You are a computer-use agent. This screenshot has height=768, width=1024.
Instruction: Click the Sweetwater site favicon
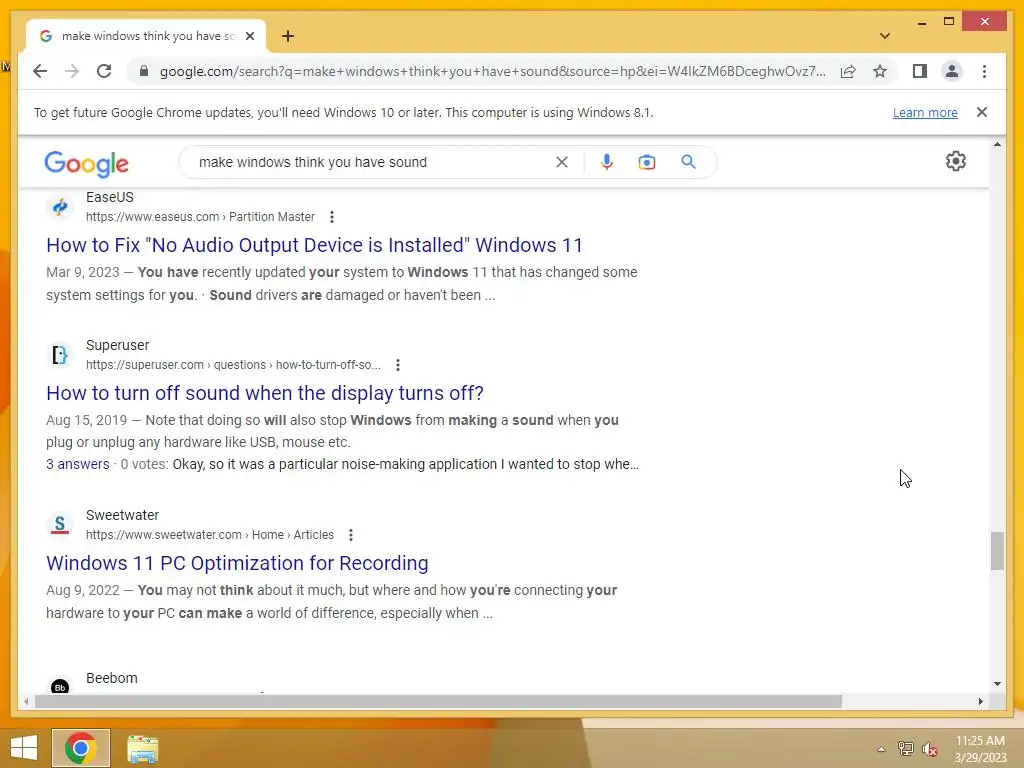[59, 525]
